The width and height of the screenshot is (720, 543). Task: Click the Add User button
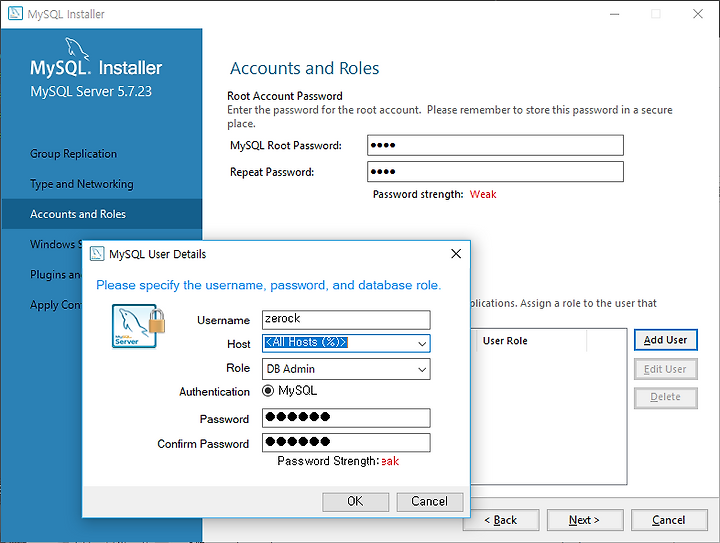tap(666, 340)
